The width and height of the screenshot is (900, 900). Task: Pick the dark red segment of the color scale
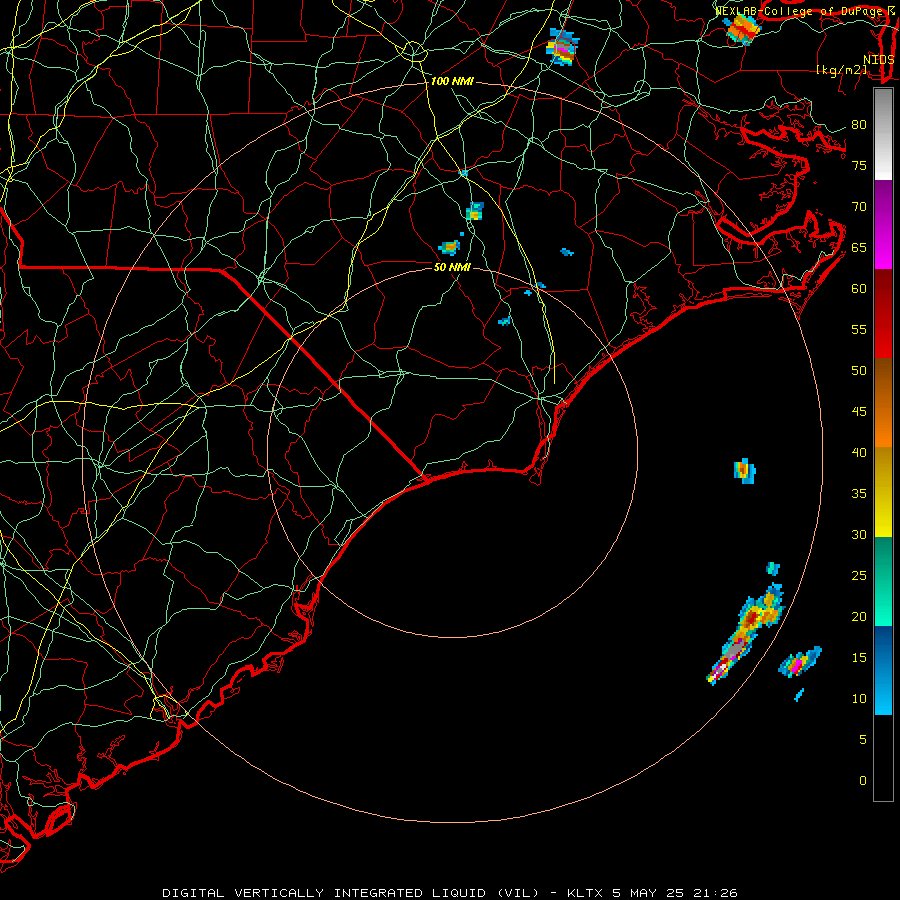(883, 314)
